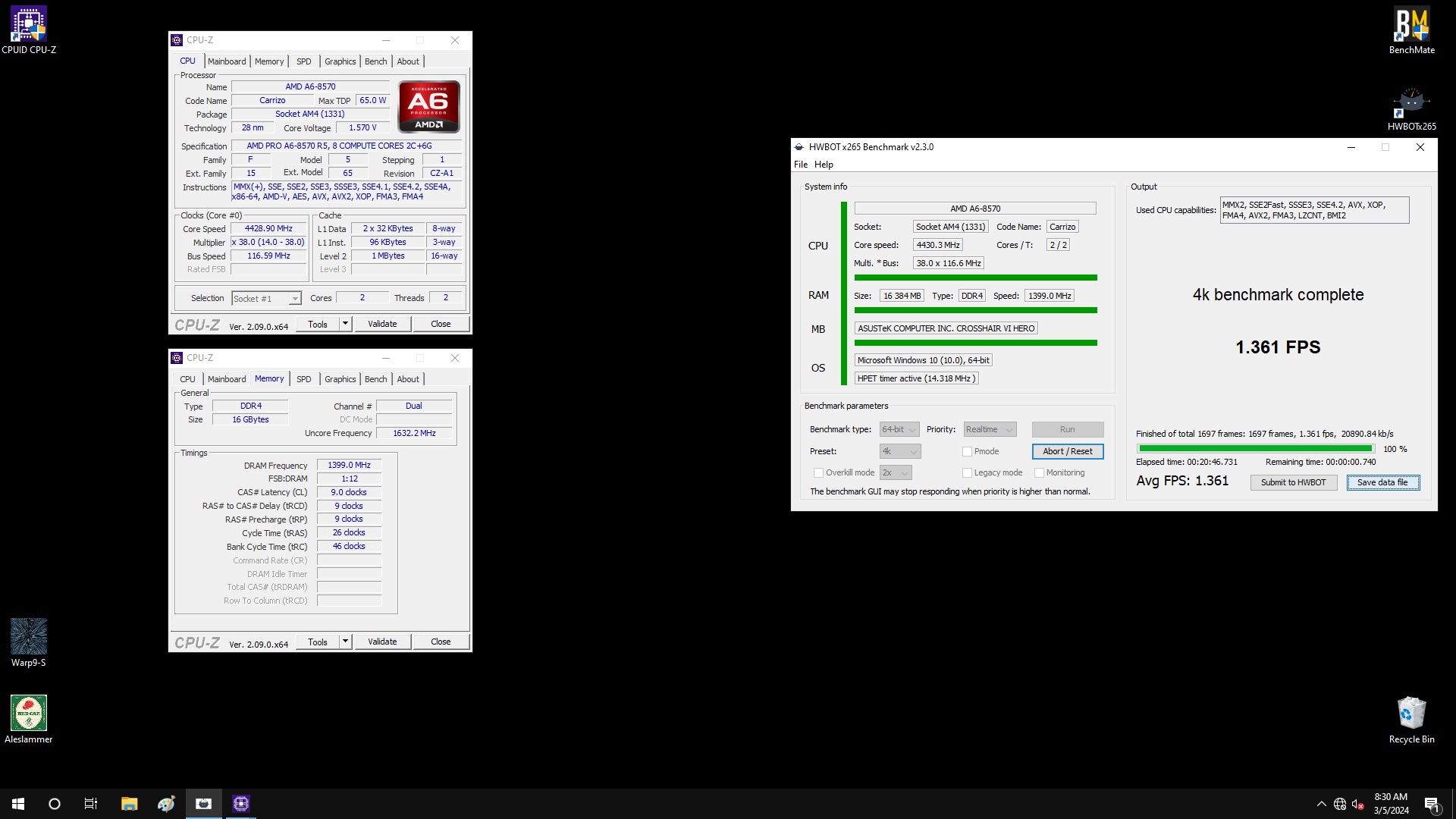Show hidden system tray icons
The image size is (1456, 819).
point(1321,804)
